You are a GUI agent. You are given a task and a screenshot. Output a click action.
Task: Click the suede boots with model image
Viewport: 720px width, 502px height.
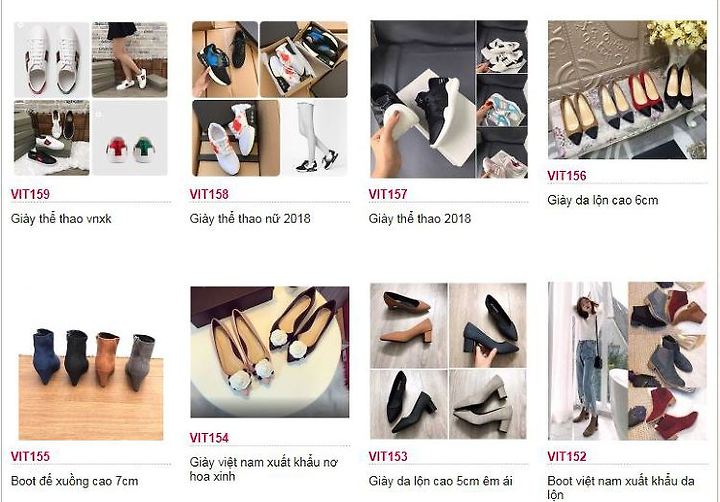point(627,361)
